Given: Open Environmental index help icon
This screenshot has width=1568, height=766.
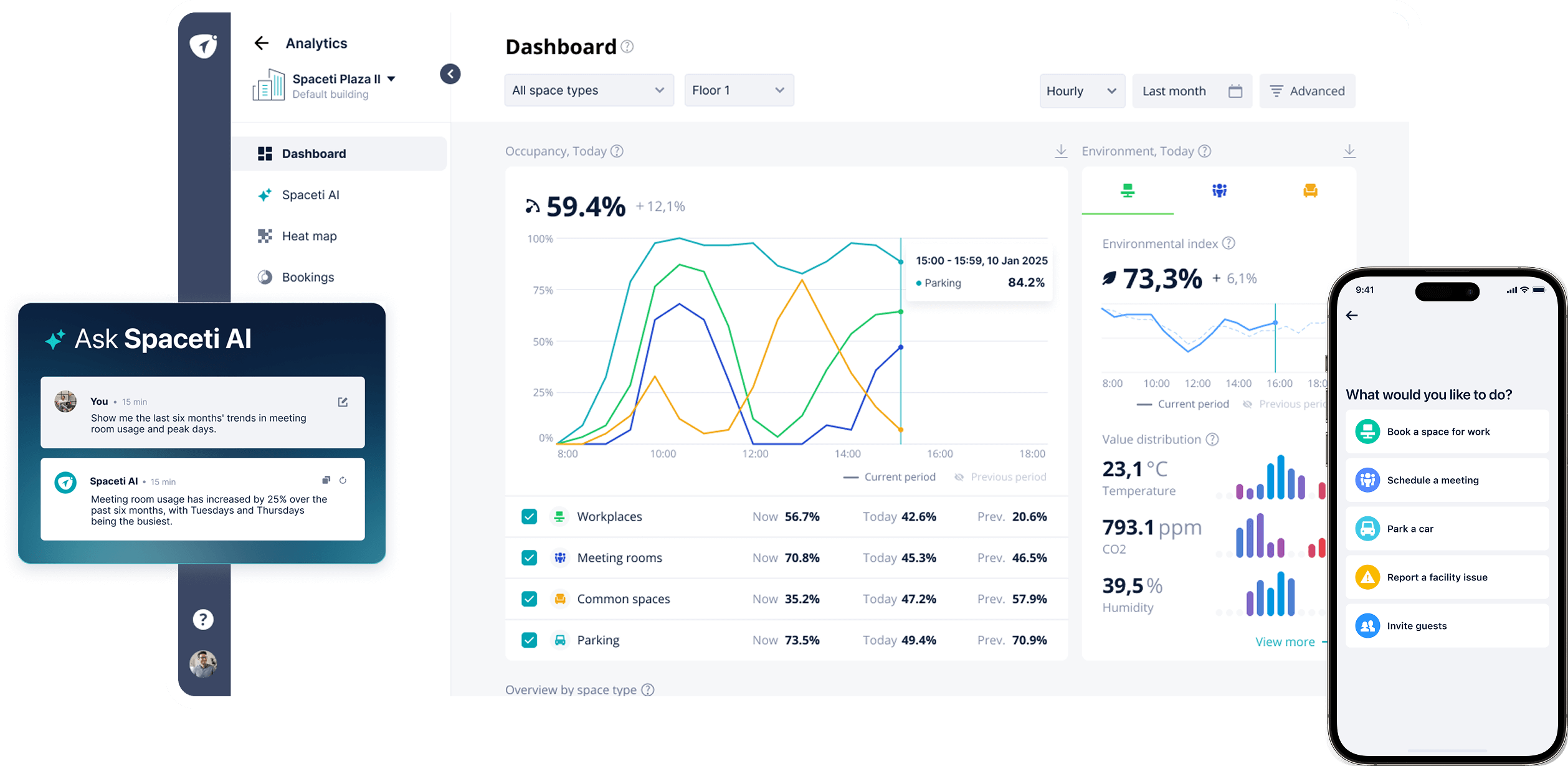Looking at the screenshot, I should [1228, 244].
